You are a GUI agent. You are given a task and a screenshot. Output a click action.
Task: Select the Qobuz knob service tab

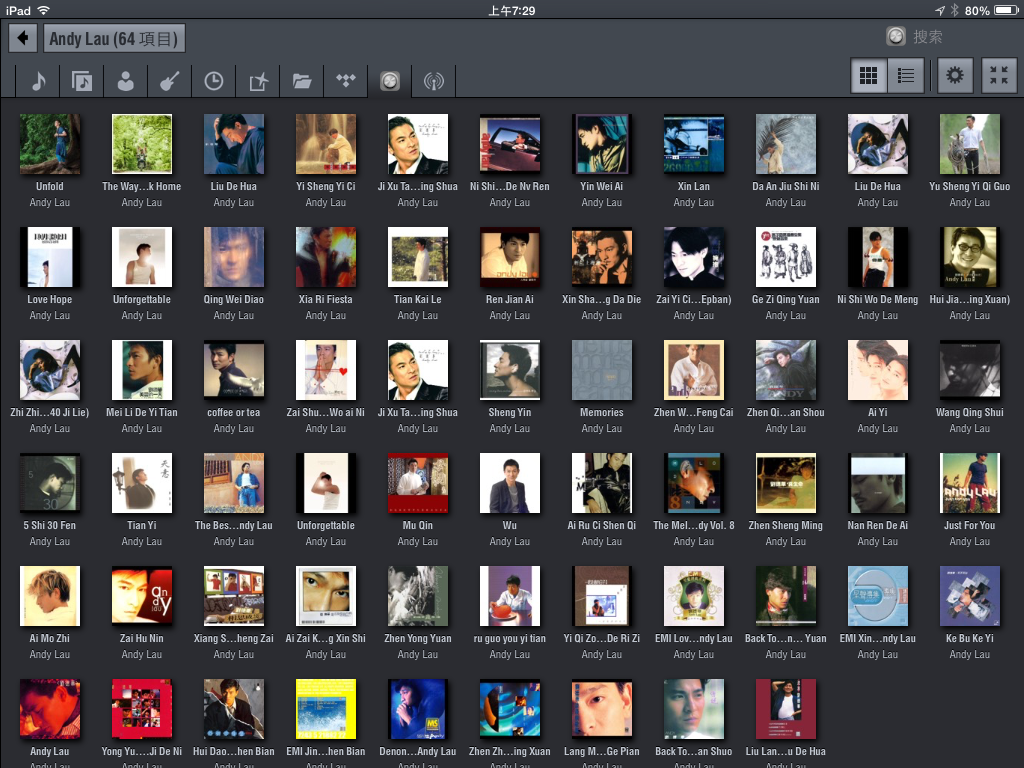tap(390, 81)
